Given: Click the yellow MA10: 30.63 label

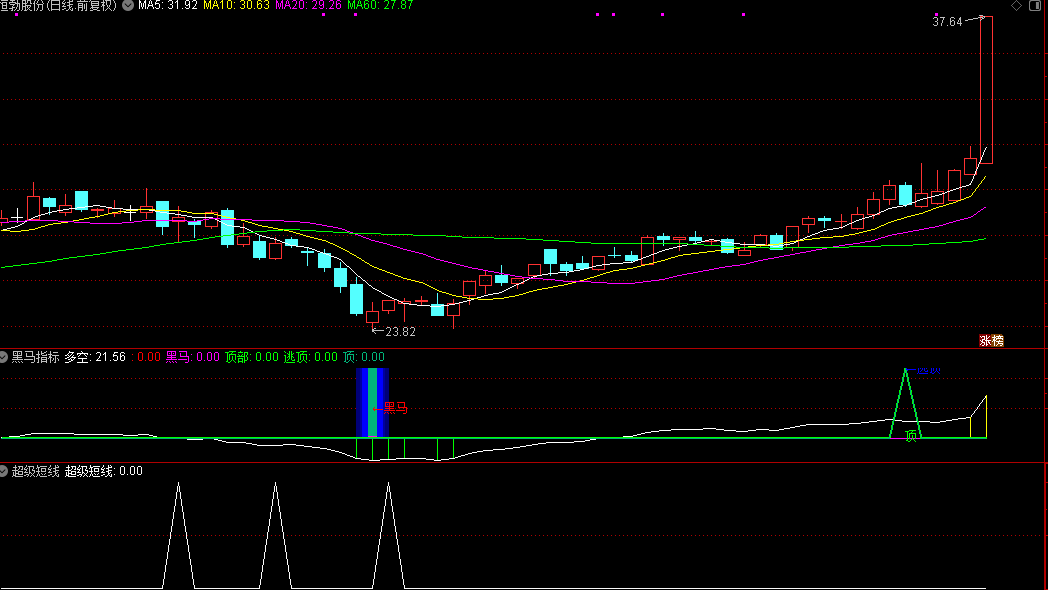Looking at the screenshot, I should (236, 5).
